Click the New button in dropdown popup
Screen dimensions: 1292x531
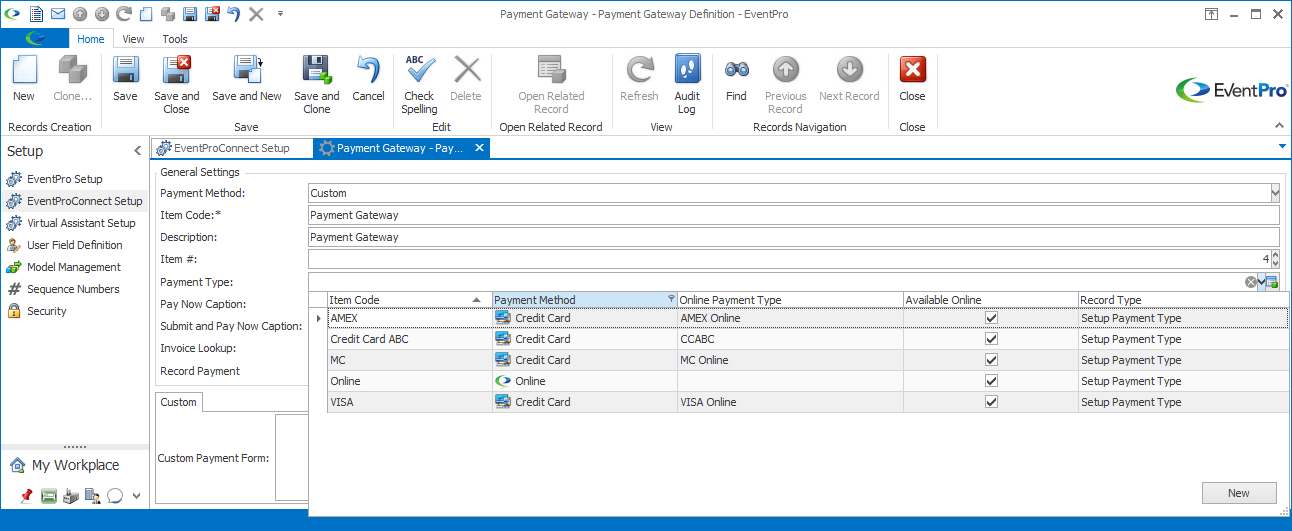1239,493
